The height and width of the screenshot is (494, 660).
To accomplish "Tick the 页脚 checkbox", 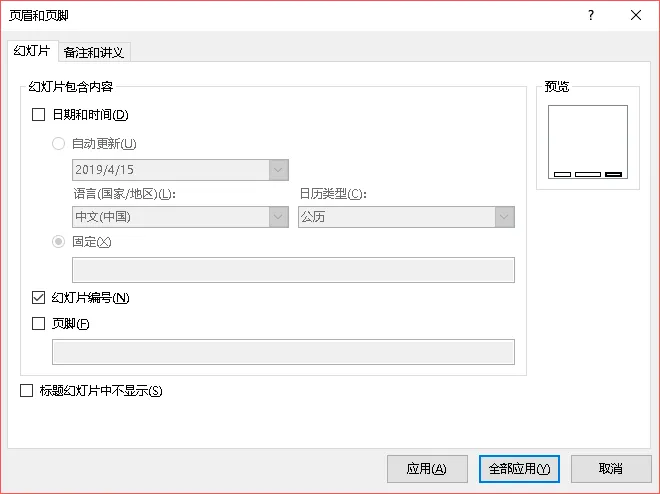I will 39,323.
